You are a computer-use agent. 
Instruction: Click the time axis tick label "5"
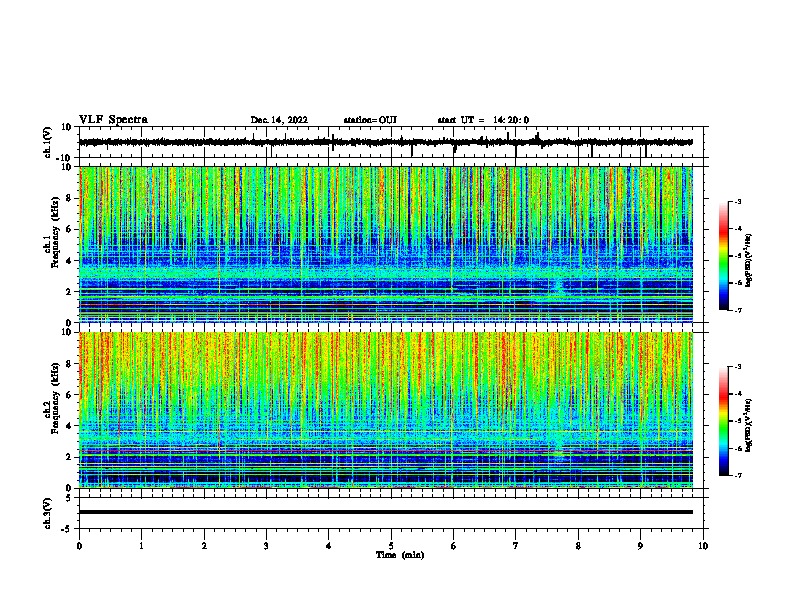pyautogui.click(x=391, y=546)
